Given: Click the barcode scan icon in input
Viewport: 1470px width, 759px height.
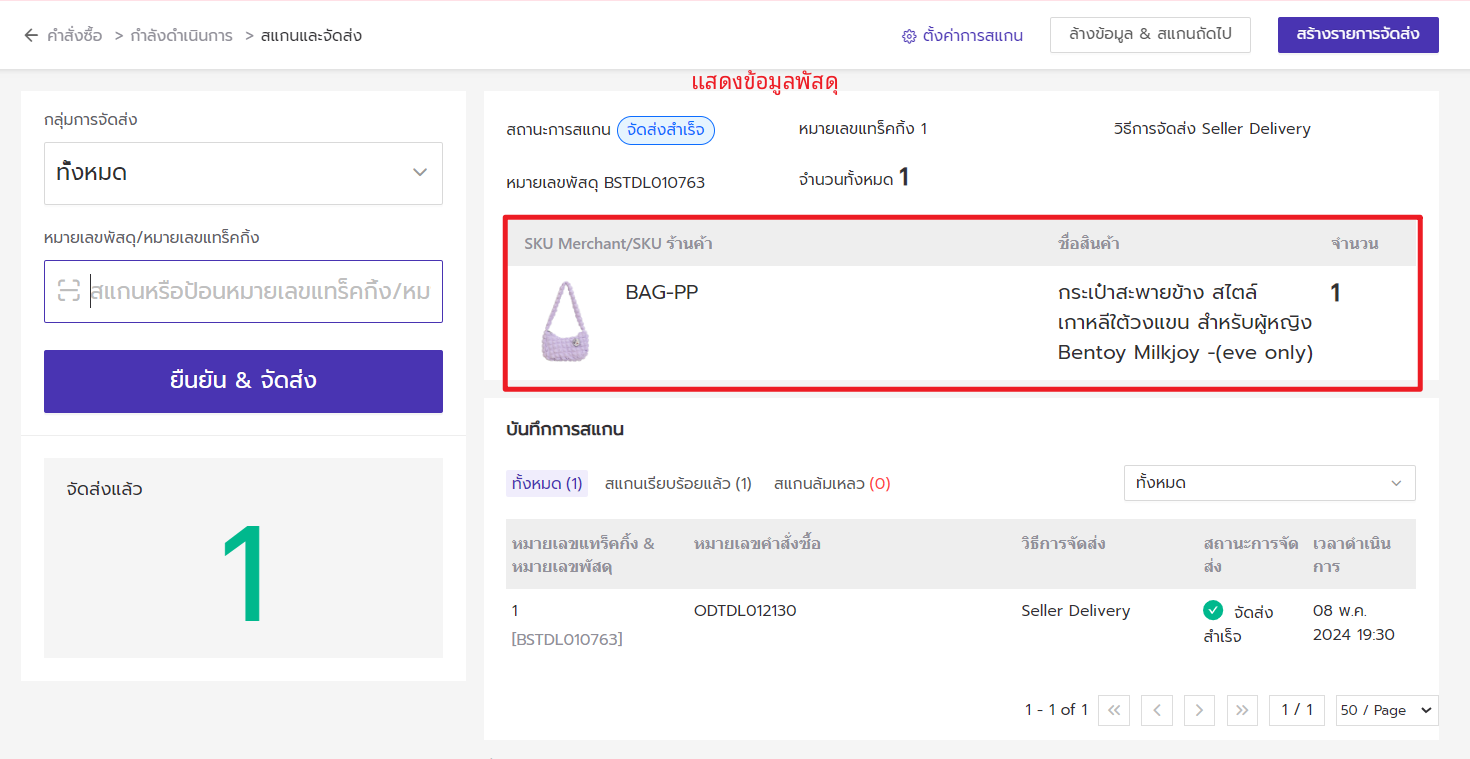Looking at the screenshot, I should pos(68,291).
